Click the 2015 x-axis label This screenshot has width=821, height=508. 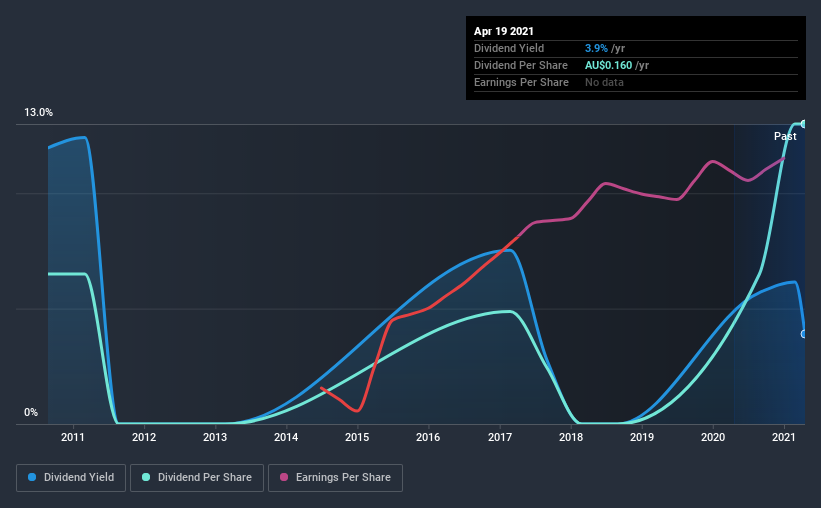(x=357, y=437)
